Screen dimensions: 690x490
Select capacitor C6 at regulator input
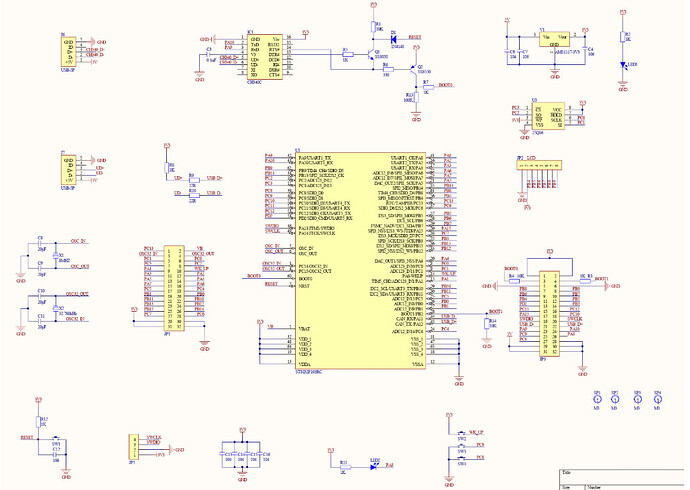(507, 52)
